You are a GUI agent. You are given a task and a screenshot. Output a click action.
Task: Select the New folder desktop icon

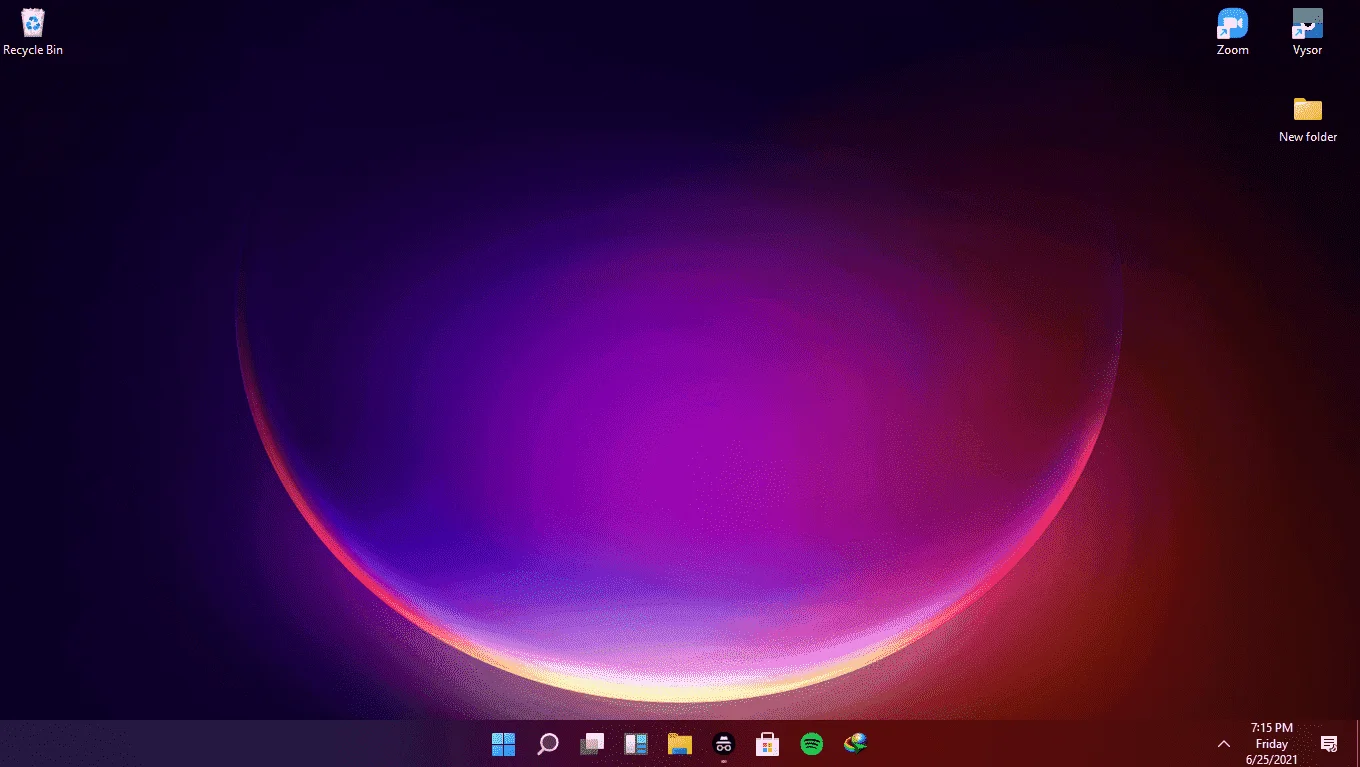point(1307,119)
